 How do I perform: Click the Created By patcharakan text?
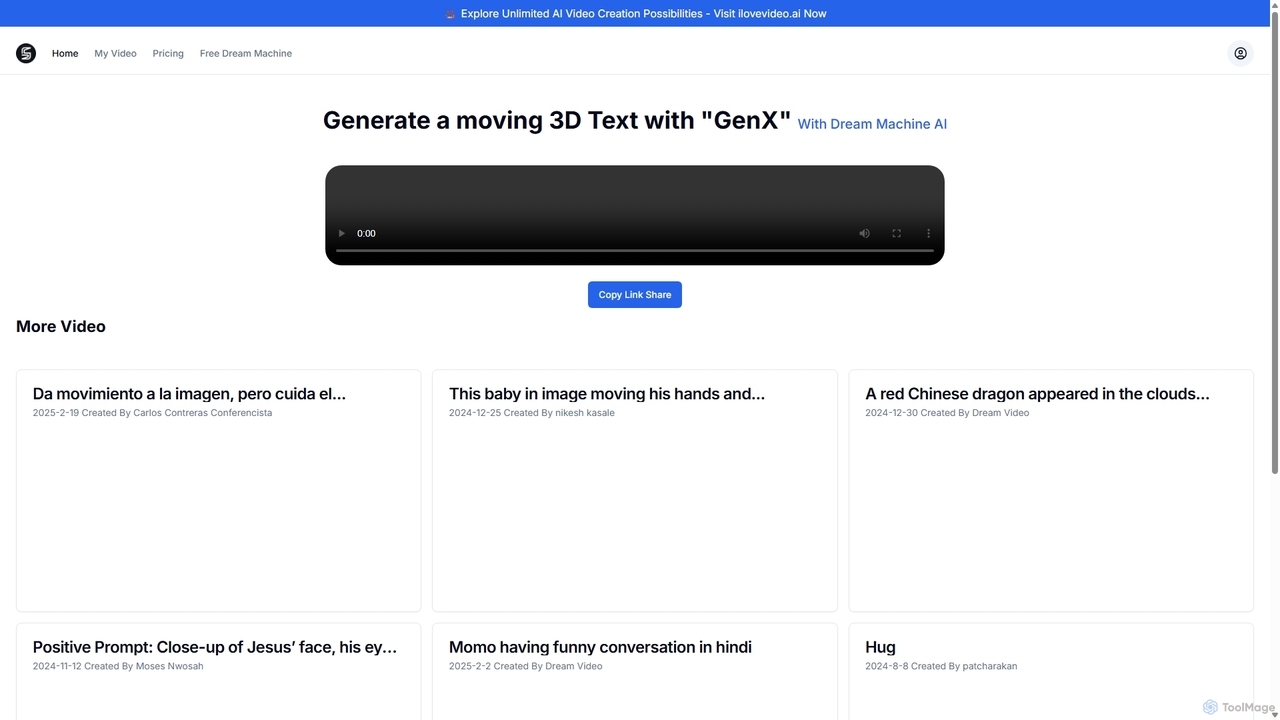964,666
